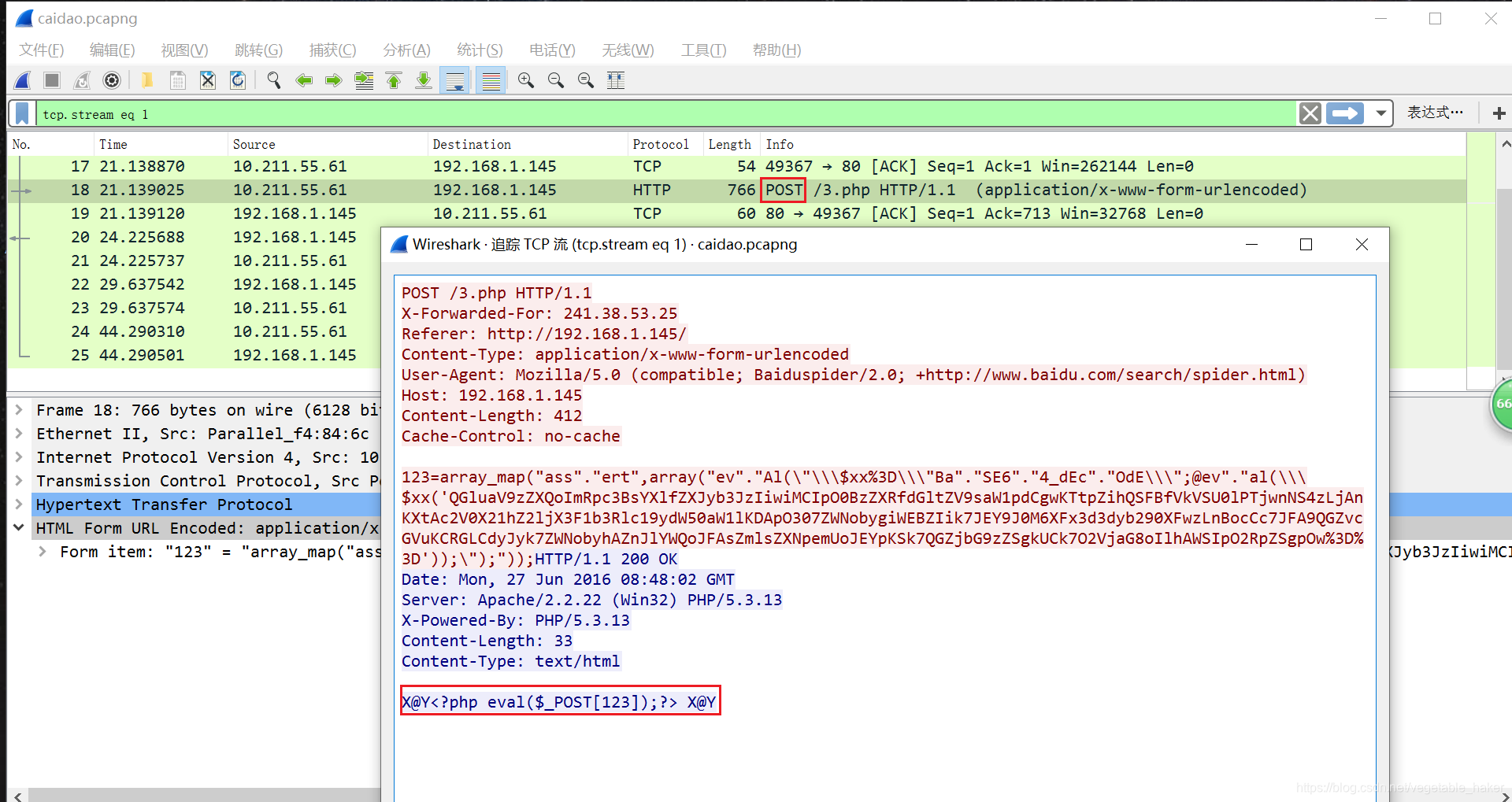The width and height of the screenshot is (1512, 802).
Task: Open the 捕获(C) menu
Action: click(x=332, y=50)
